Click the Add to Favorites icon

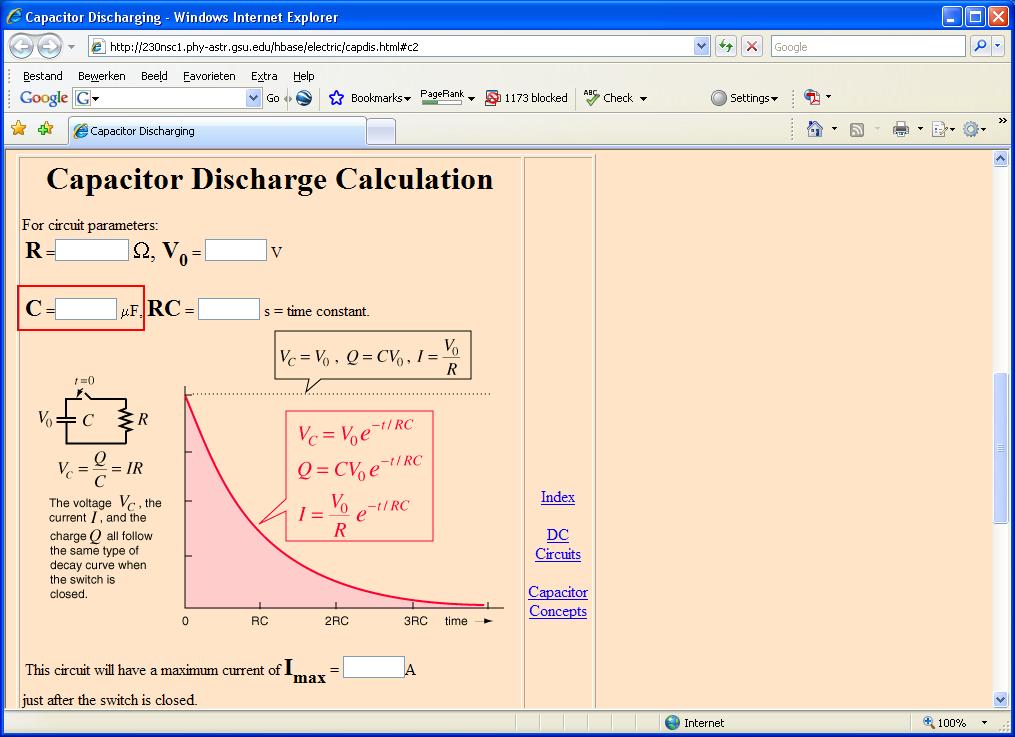(45, 129)
